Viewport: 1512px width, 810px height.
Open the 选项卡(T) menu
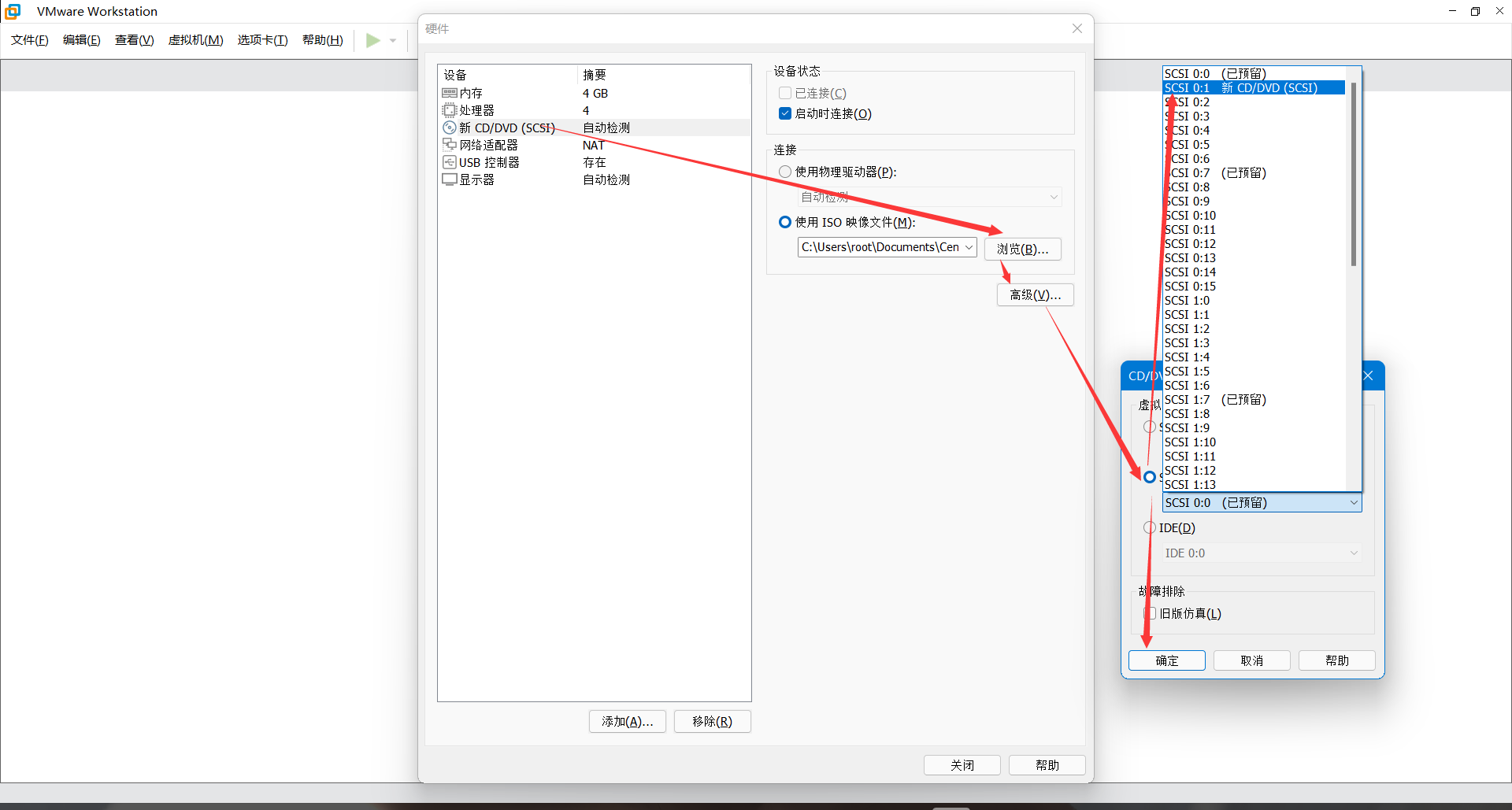pos(263,40)
